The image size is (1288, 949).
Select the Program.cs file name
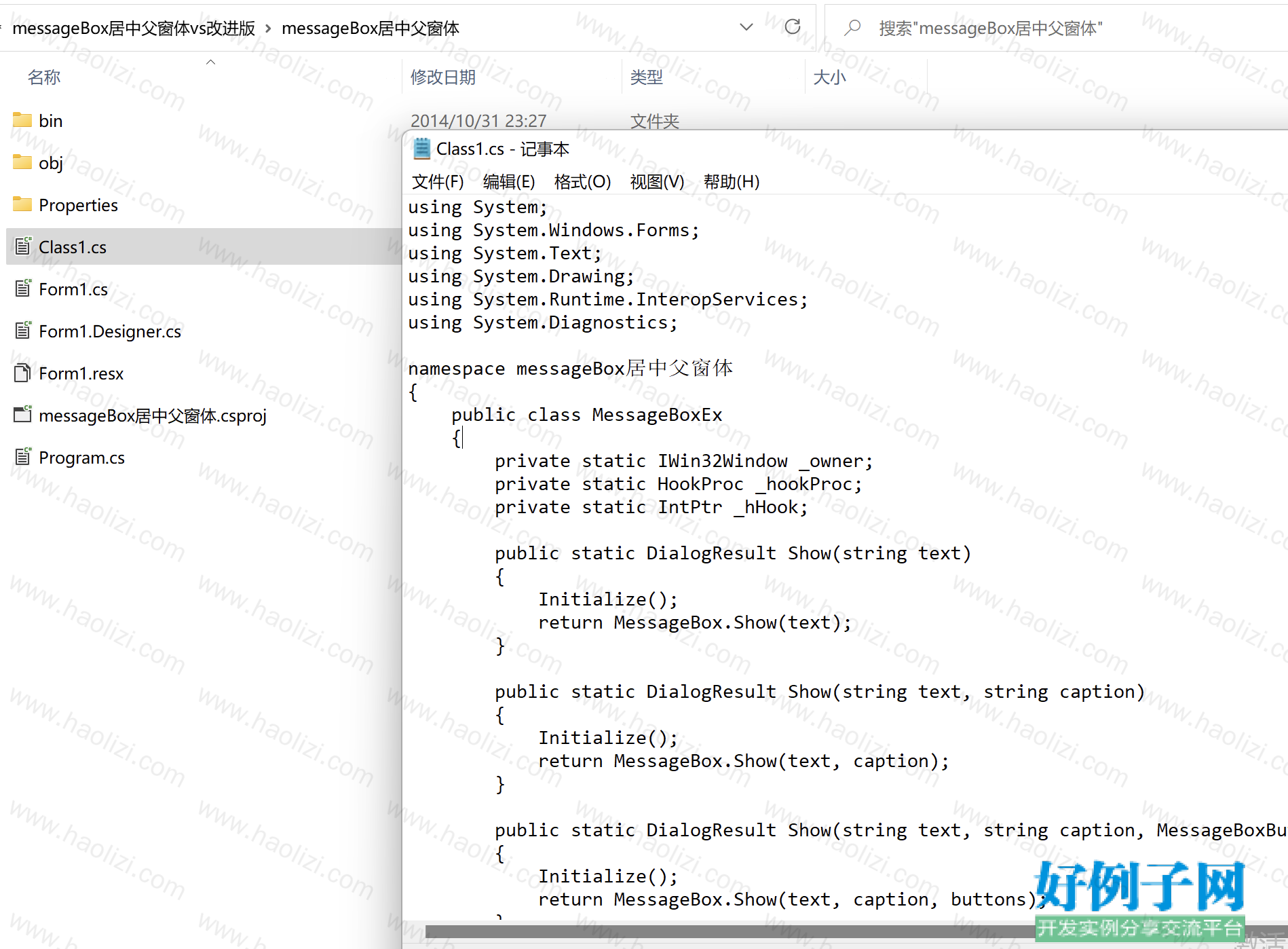[x=81, y=458]
